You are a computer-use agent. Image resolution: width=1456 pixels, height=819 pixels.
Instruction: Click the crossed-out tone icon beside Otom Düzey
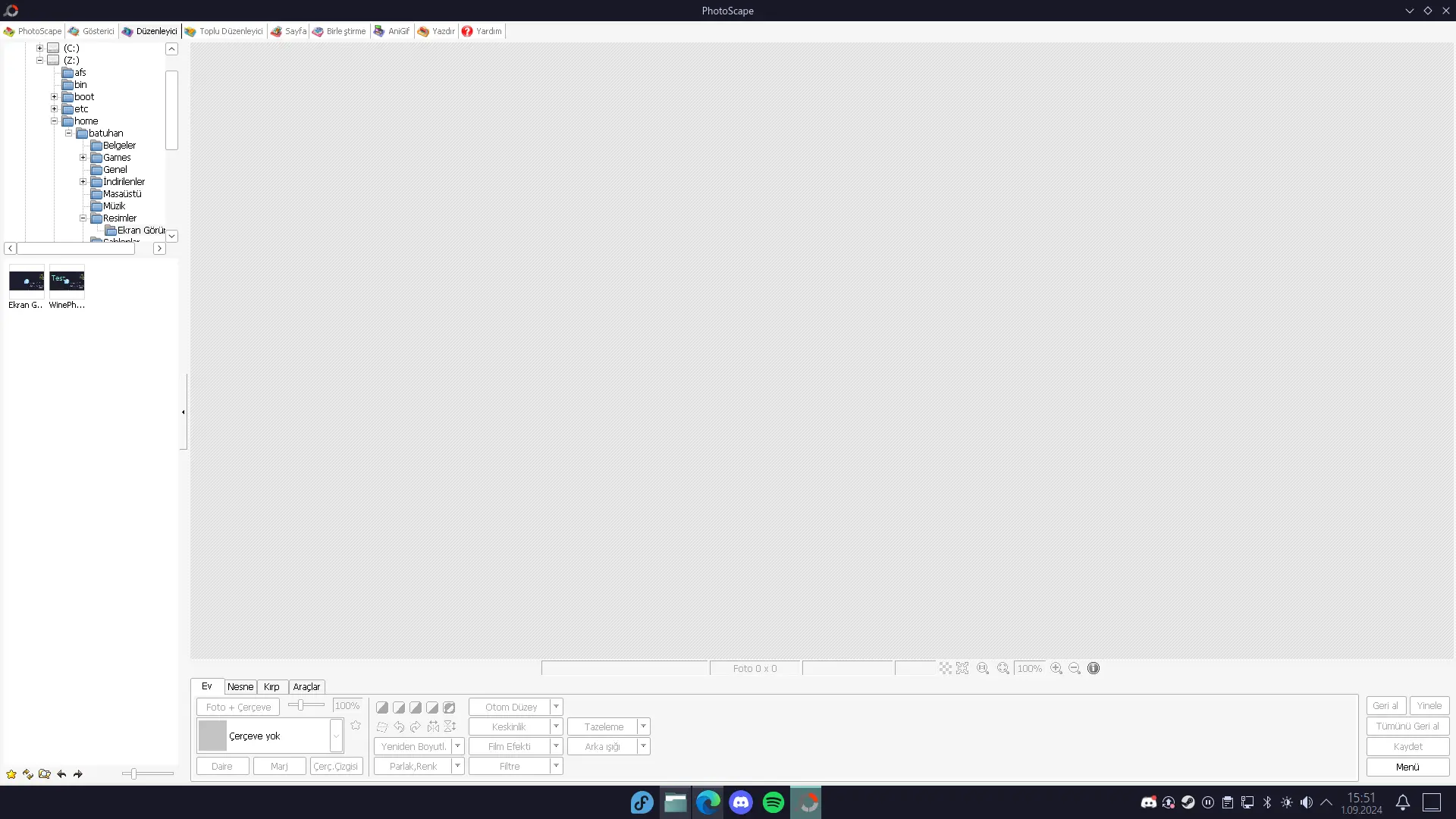449,708
